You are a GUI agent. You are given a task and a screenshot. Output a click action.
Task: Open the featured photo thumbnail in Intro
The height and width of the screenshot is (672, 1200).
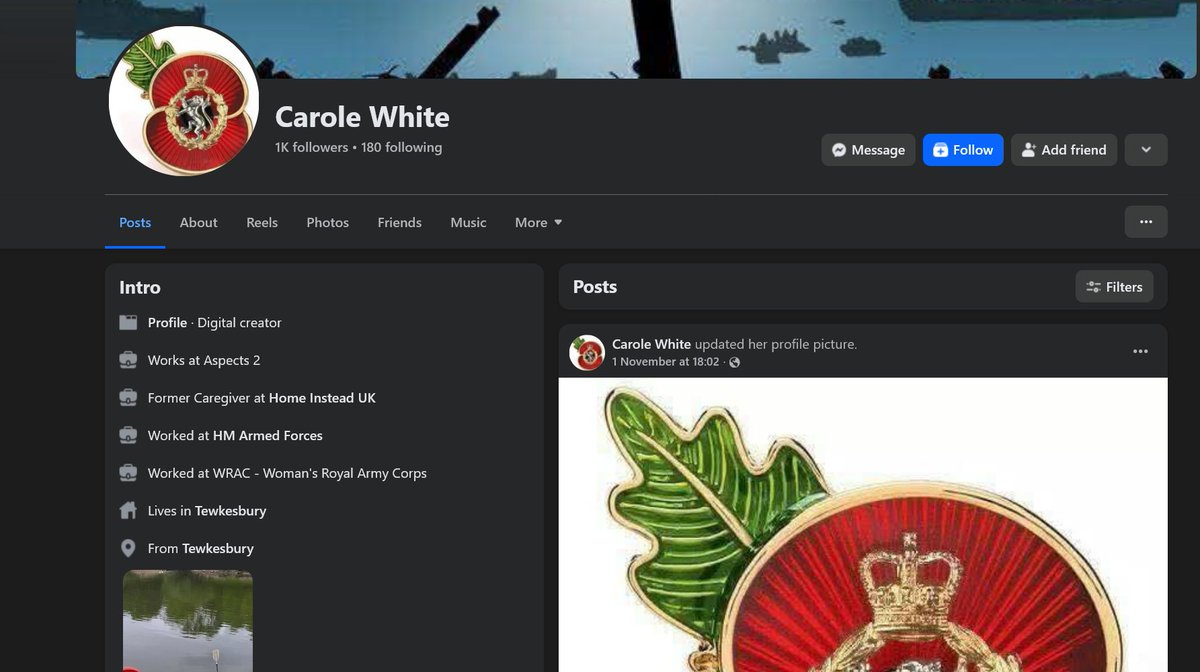click(x=188, y=621)
